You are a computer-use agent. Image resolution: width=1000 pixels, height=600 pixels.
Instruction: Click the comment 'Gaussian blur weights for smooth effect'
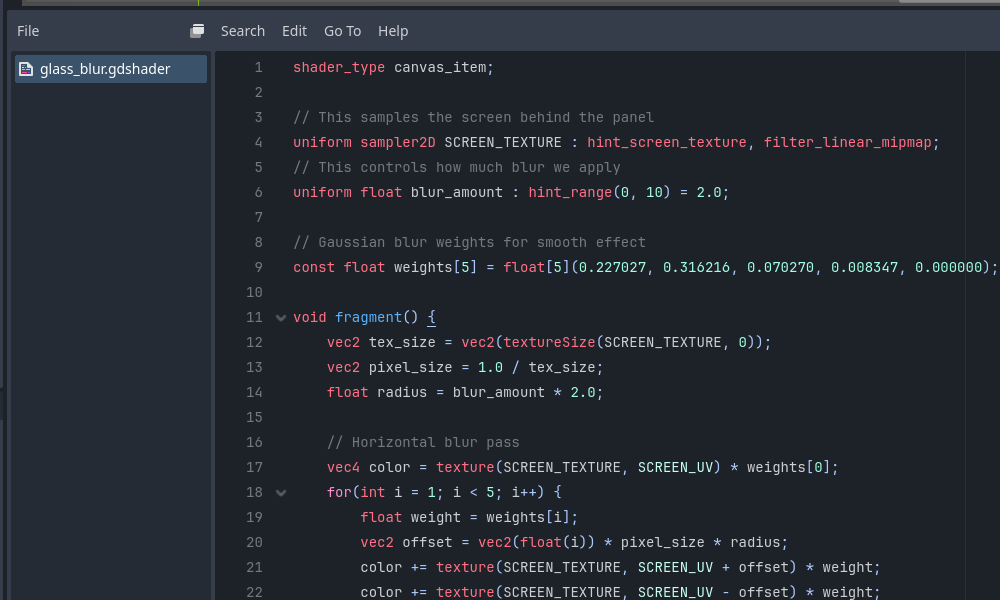482,243
